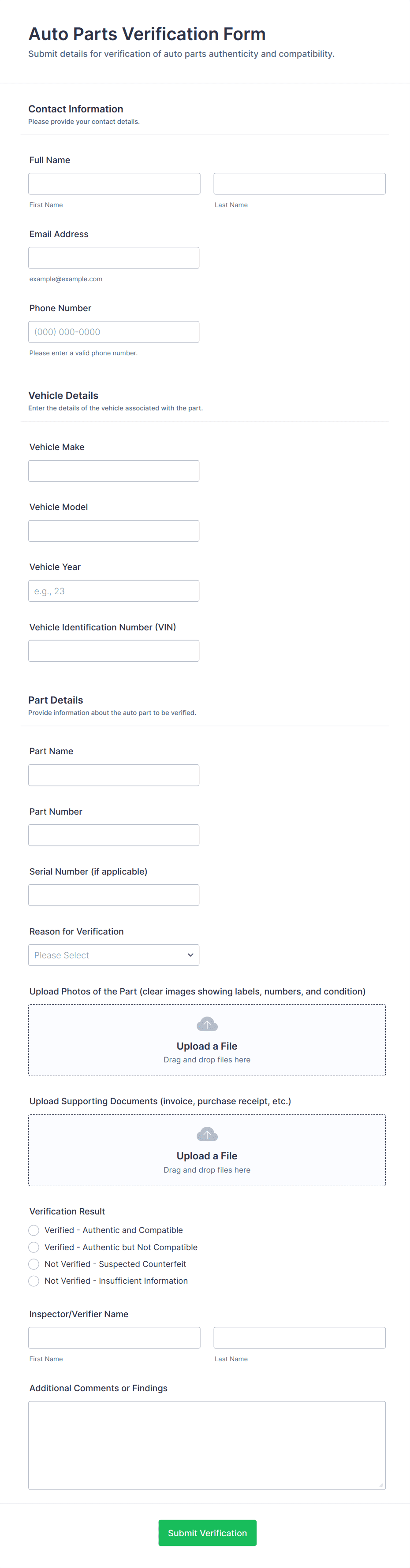
Task: Focus the VIN input field
Action: pos(114,651)
